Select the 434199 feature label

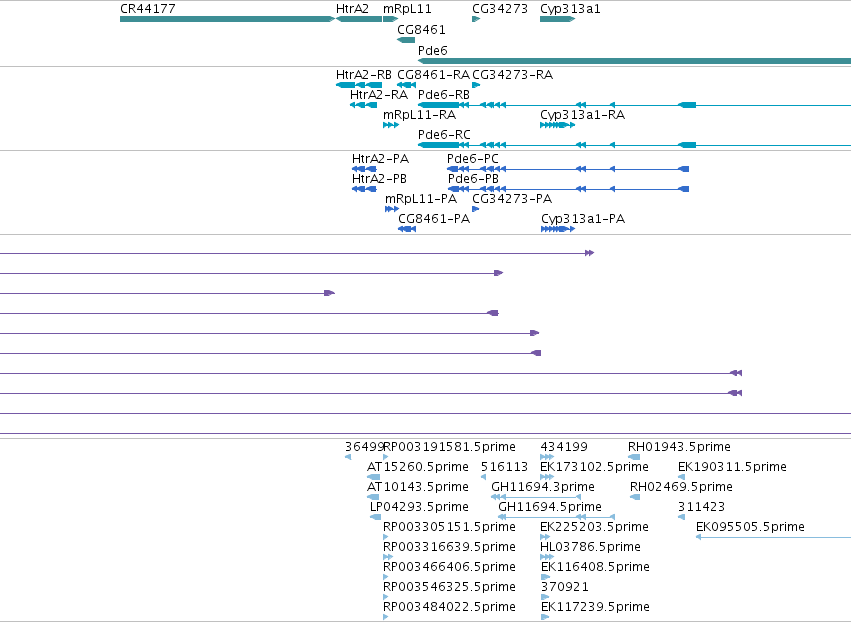click(x=564, y=447)
